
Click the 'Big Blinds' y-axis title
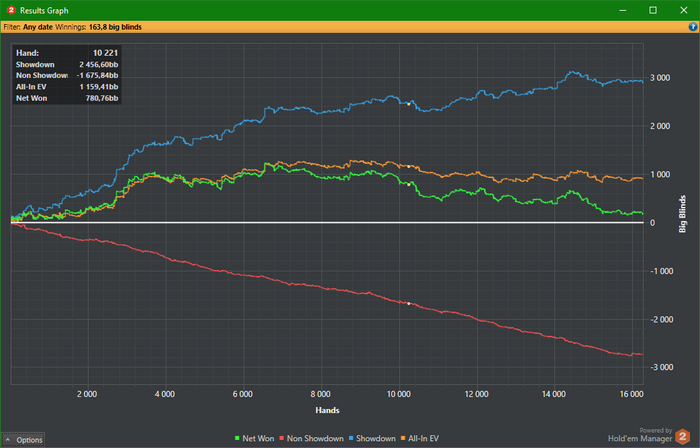[682, 214]
